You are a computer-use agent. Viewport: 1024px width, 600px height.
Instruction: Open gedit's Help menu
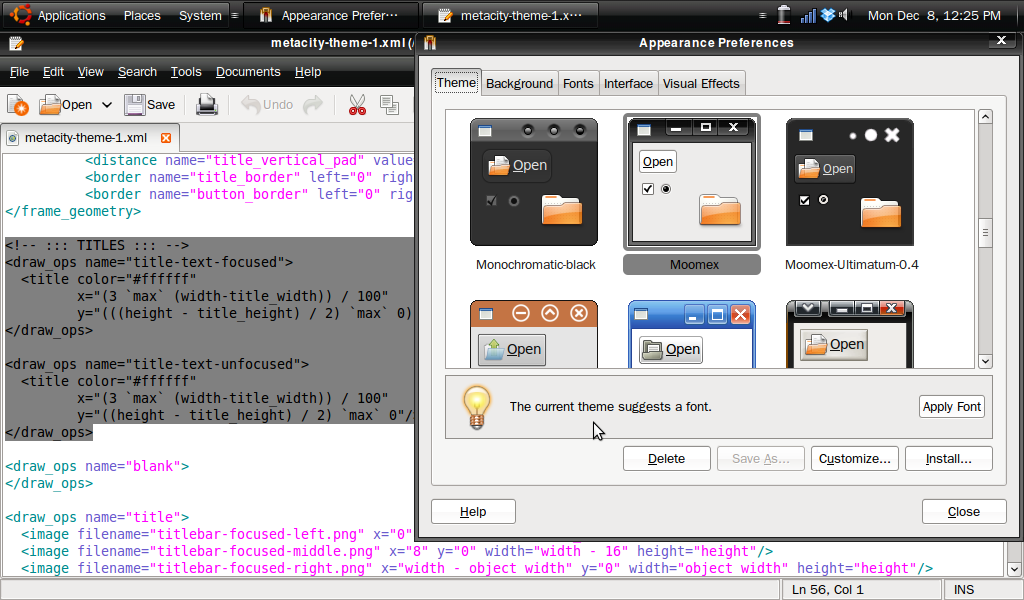(308, 72)
